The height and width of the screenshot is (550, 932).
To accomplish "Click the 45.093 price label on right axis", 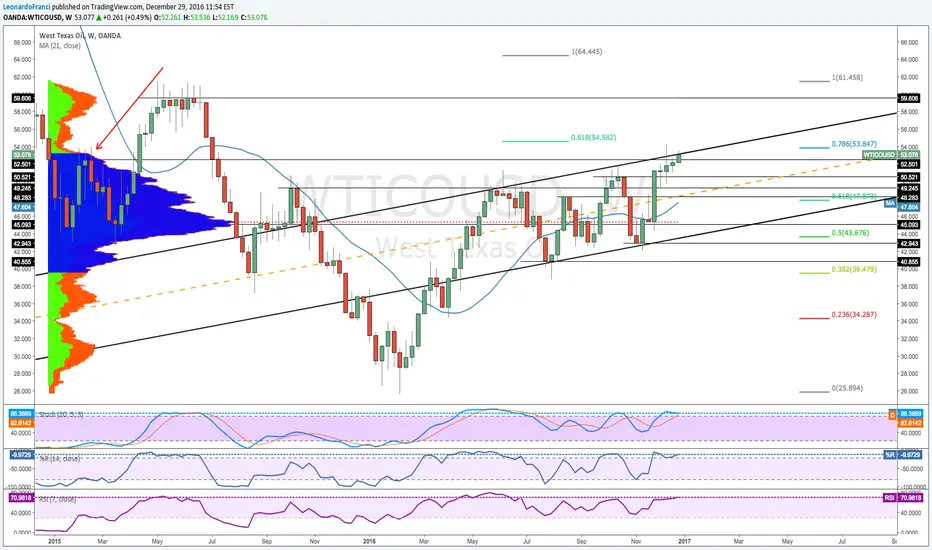I will click(x=909, y=225).
